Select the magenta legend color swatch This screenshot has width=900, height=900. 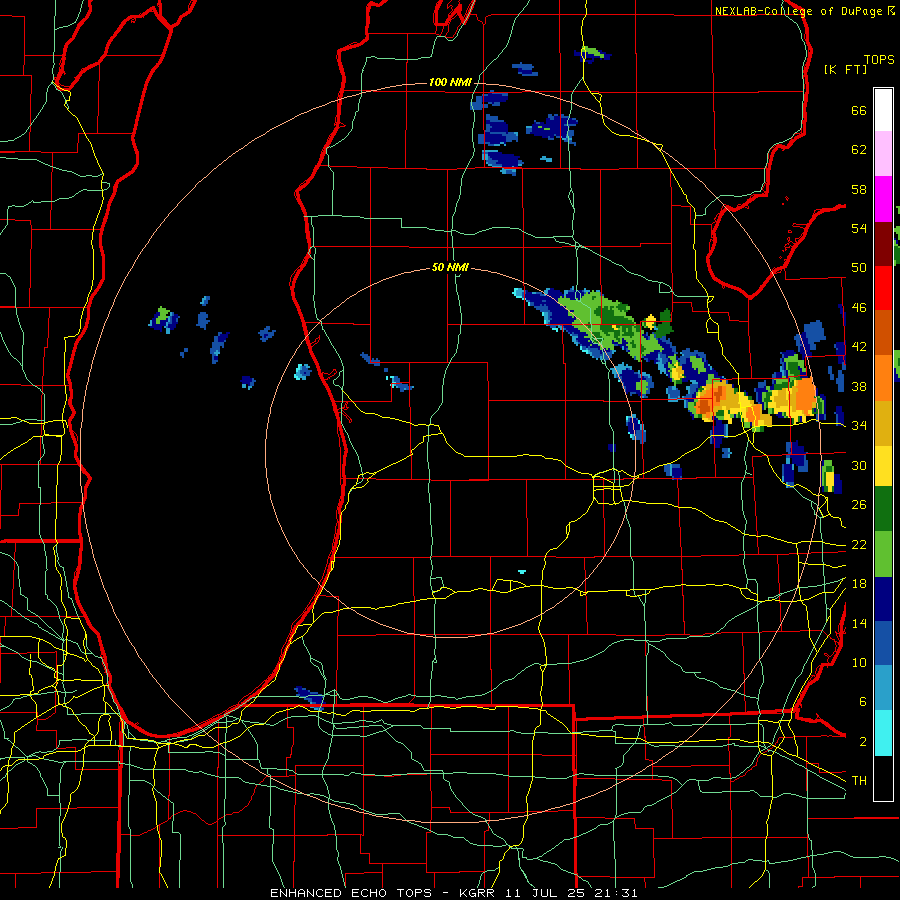pos(883,199)
